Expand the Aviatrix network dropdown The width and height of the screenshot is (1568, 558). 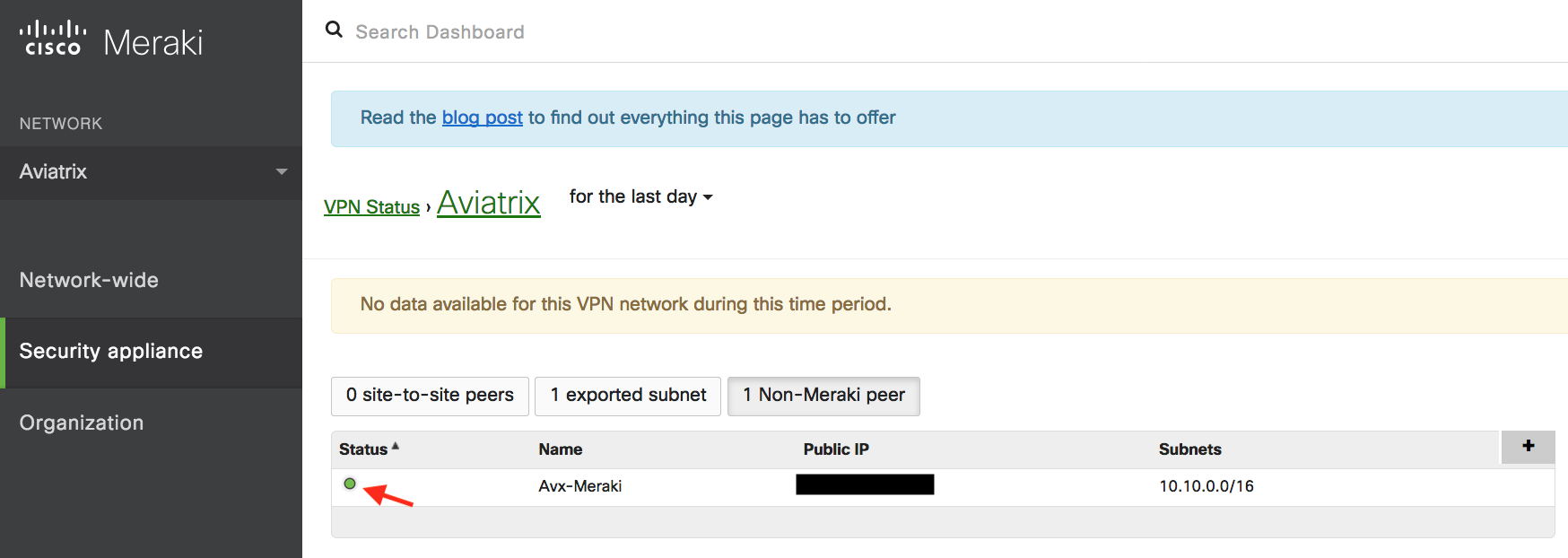click(281, 171)
